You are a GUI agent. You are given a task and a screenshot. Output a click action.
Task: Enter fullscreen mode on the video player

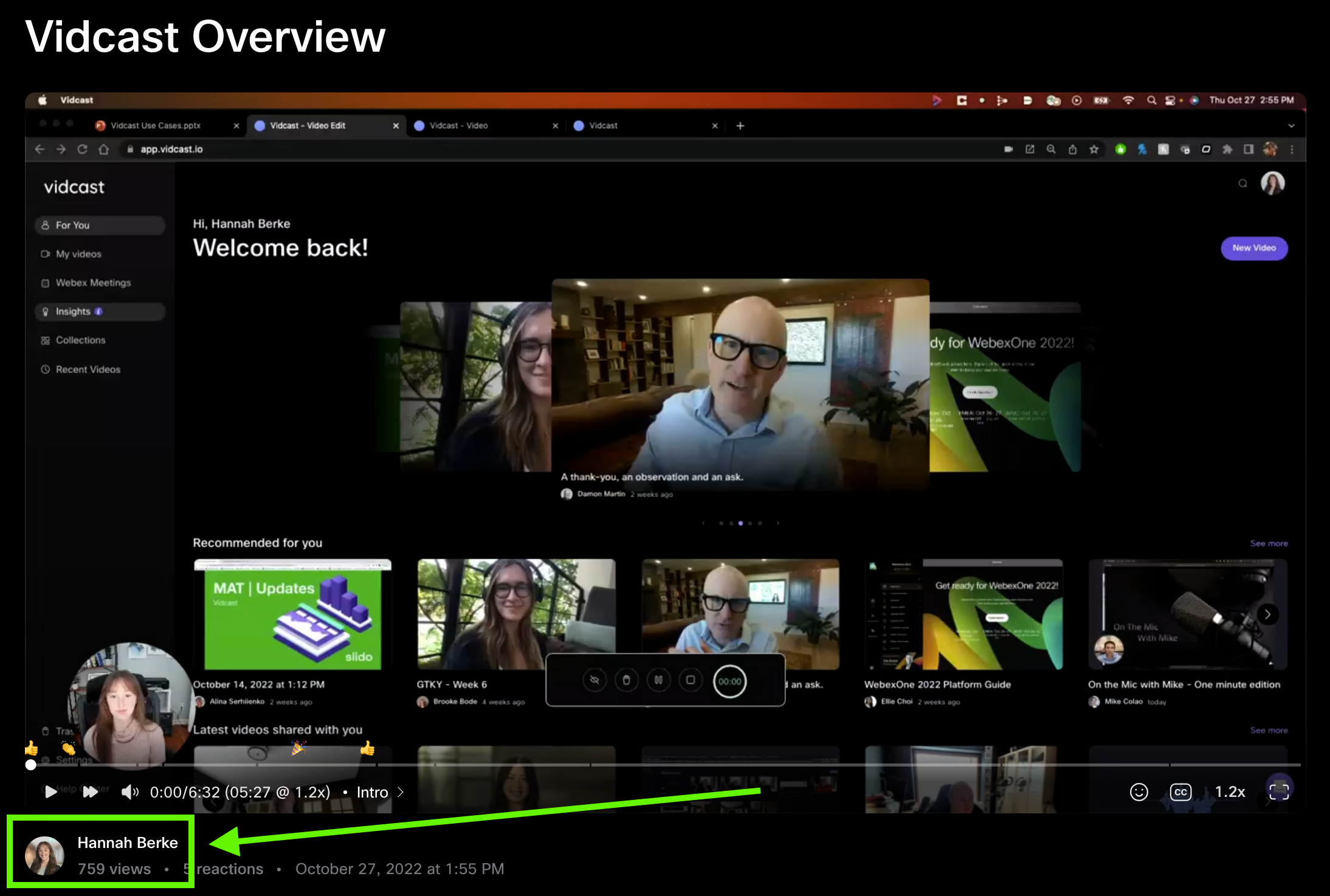1279,791
